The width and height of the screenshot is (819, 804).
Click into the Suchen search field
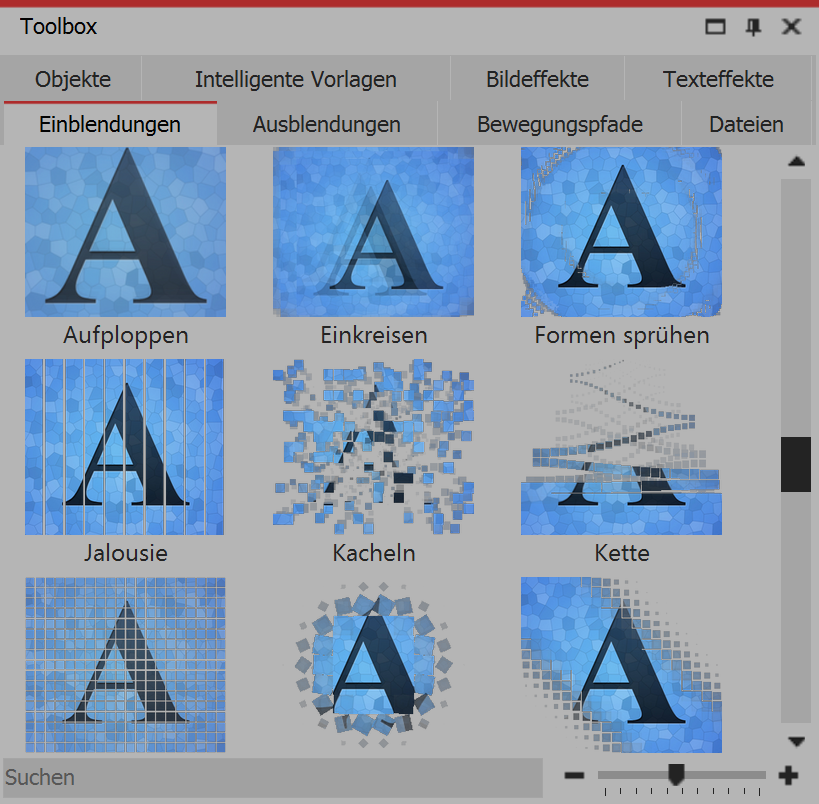pos(270,777)
